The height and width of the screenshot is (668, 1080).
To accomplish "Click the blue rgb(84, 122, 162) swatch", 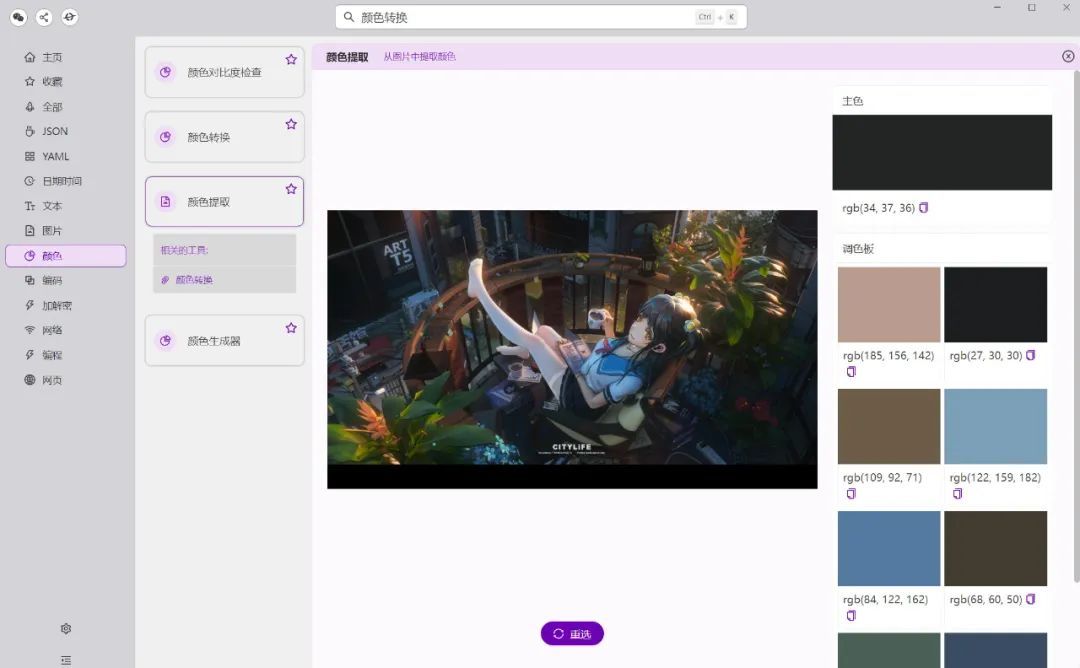I will 889,548.
